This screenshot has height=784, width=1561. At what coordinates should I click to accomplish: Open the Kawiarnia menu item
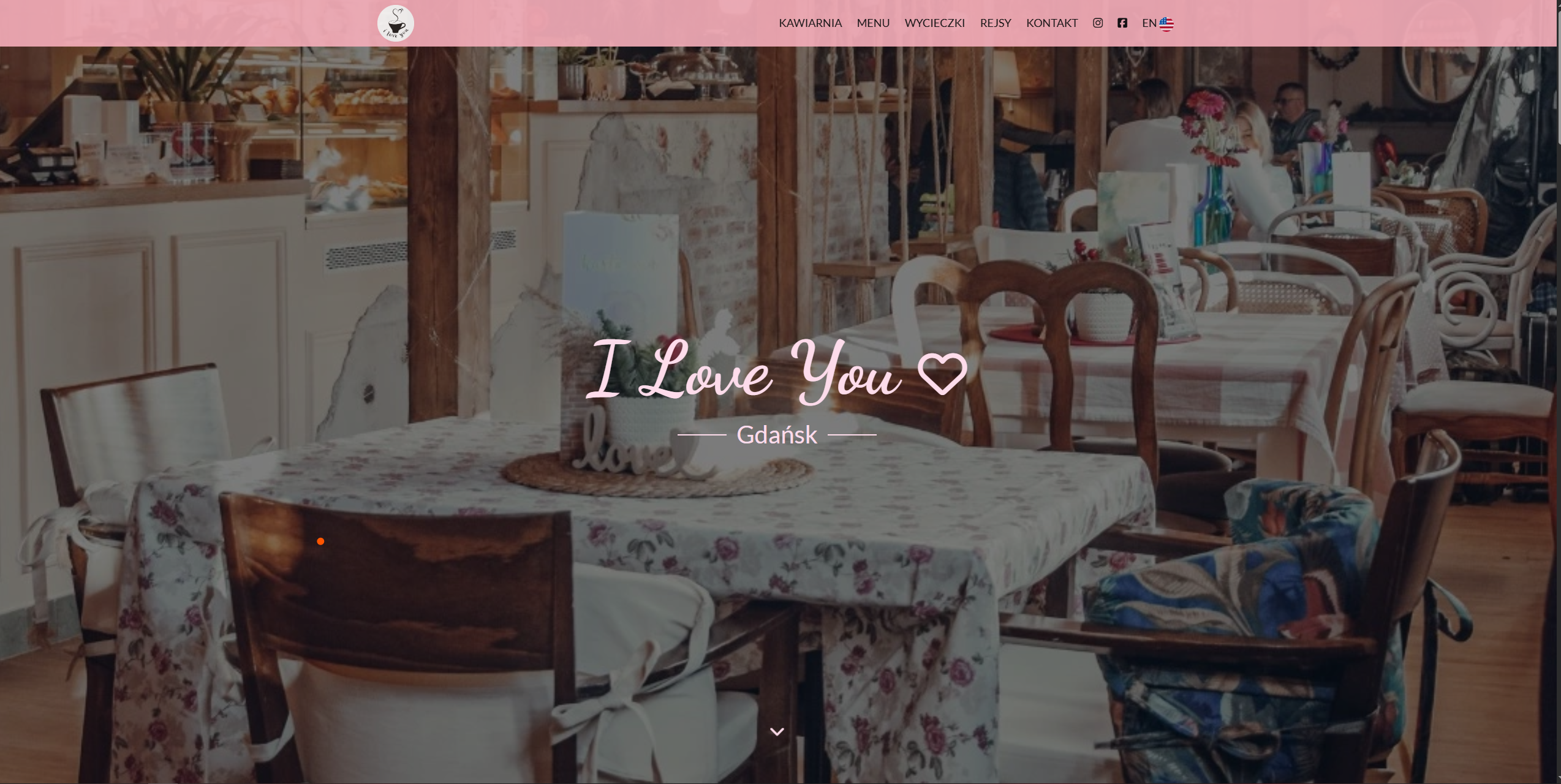[x=810, y=23]
